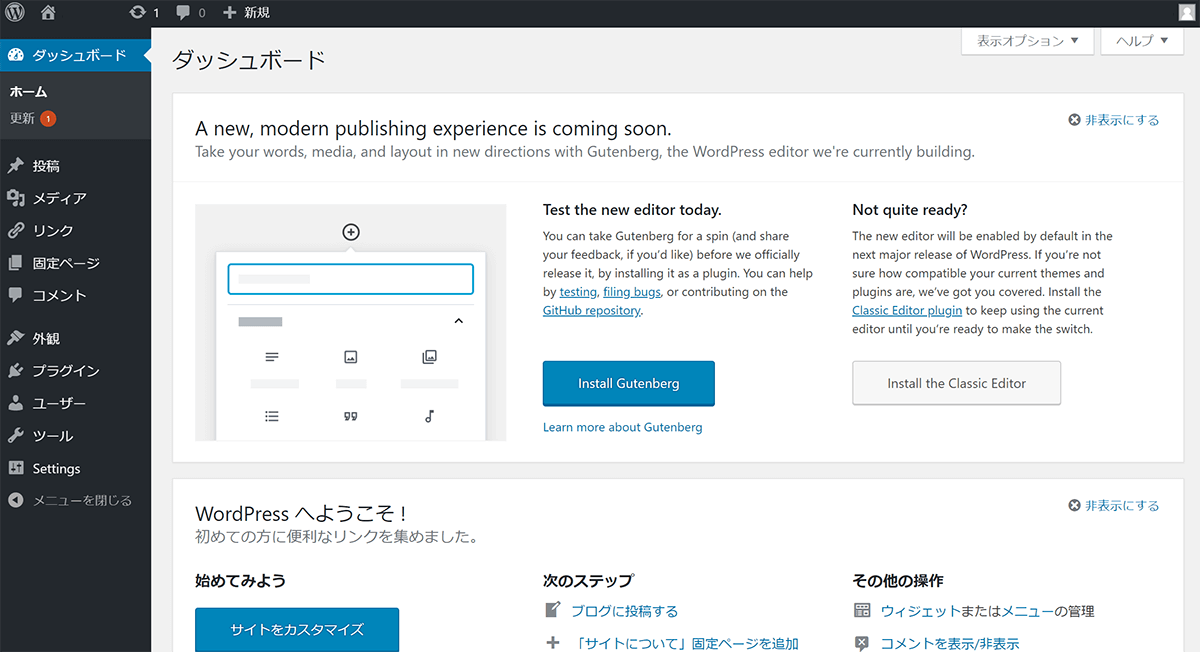
Task: Click the quote block icon in Gutenberg preview
Action: click(351, 417)
